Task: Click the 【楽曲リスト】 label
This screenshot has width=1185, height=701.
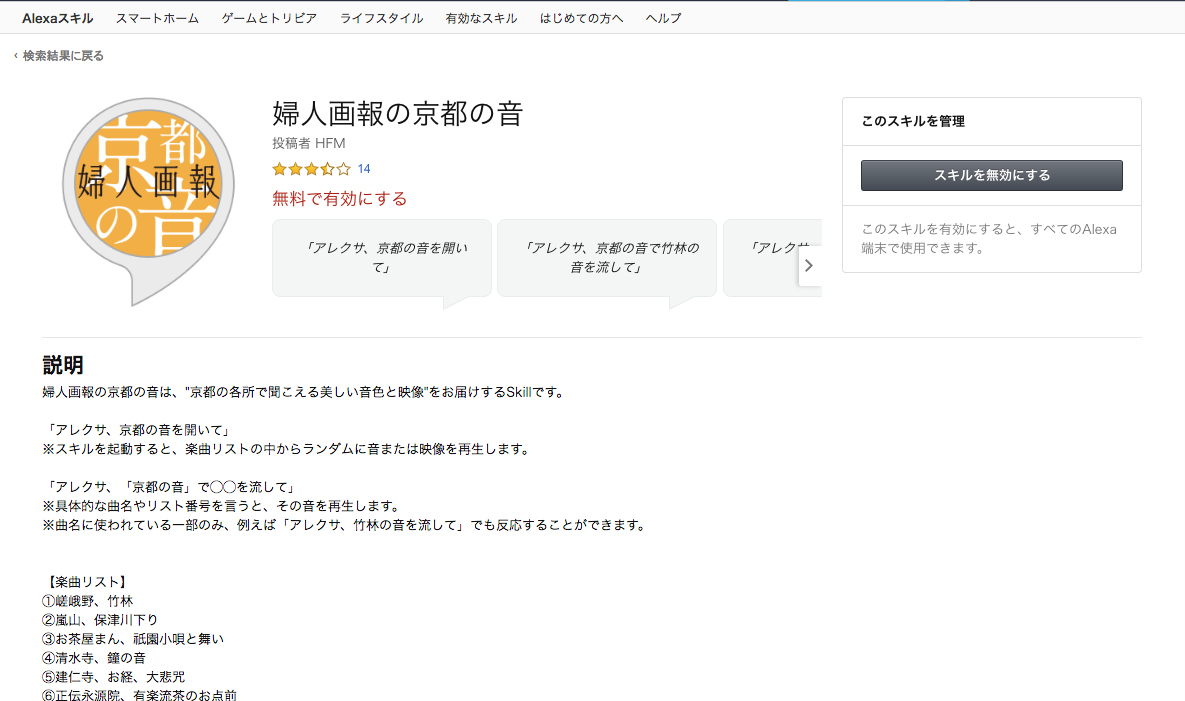Action: tap(85, 582)
